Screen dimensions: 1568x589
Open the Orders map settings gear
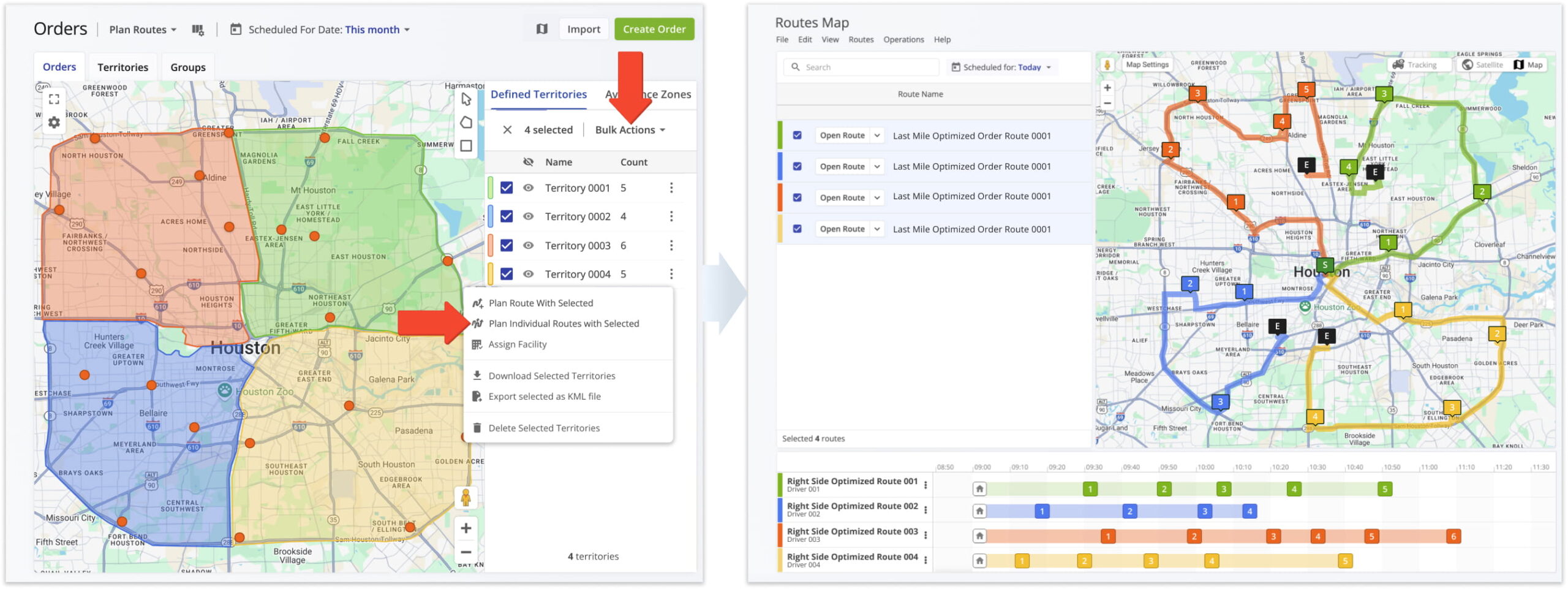tap(54, 123)
